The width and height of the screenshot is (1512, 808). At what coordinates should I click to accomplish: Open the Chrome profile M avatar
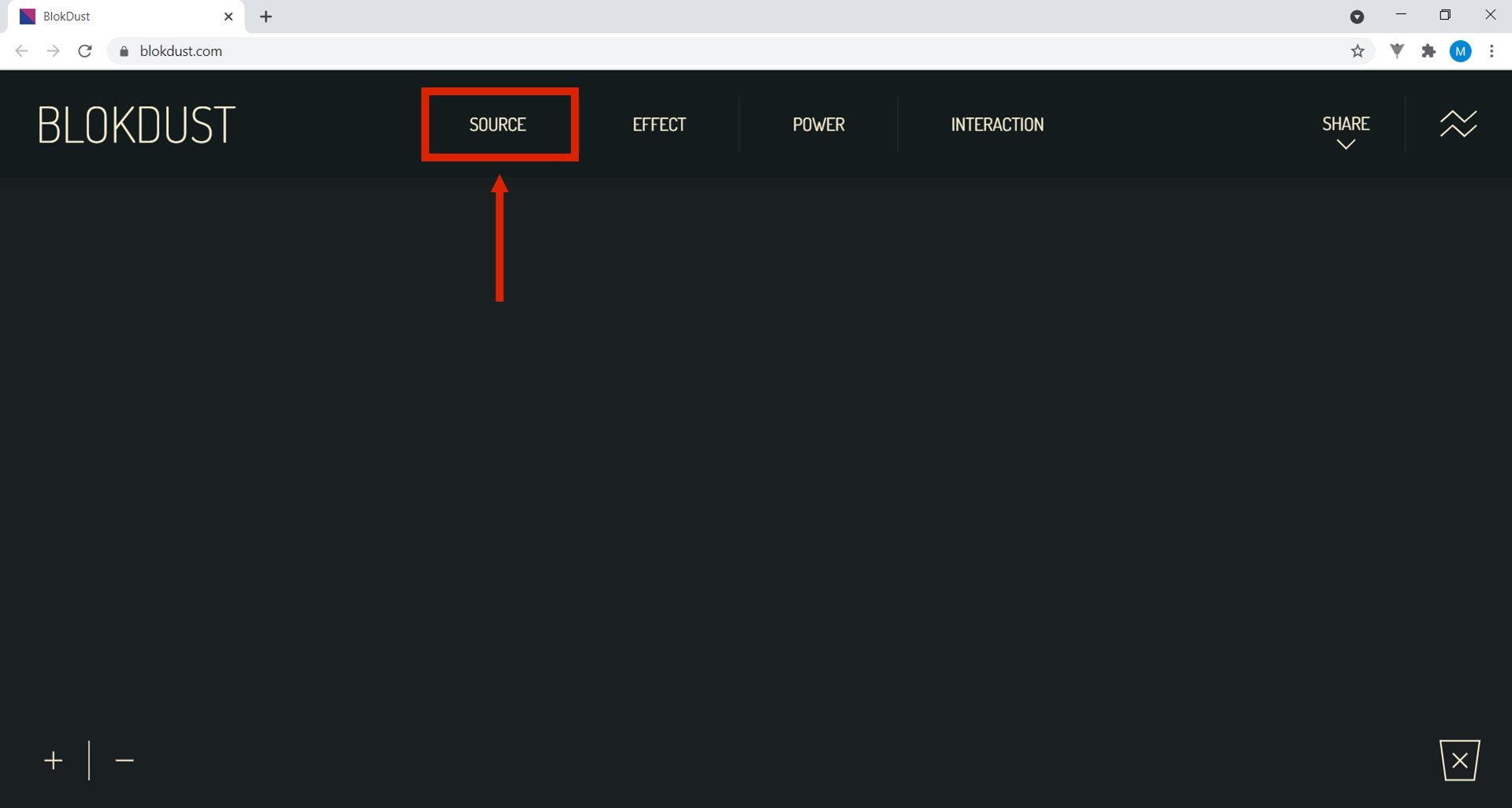tap(1461, 51)
